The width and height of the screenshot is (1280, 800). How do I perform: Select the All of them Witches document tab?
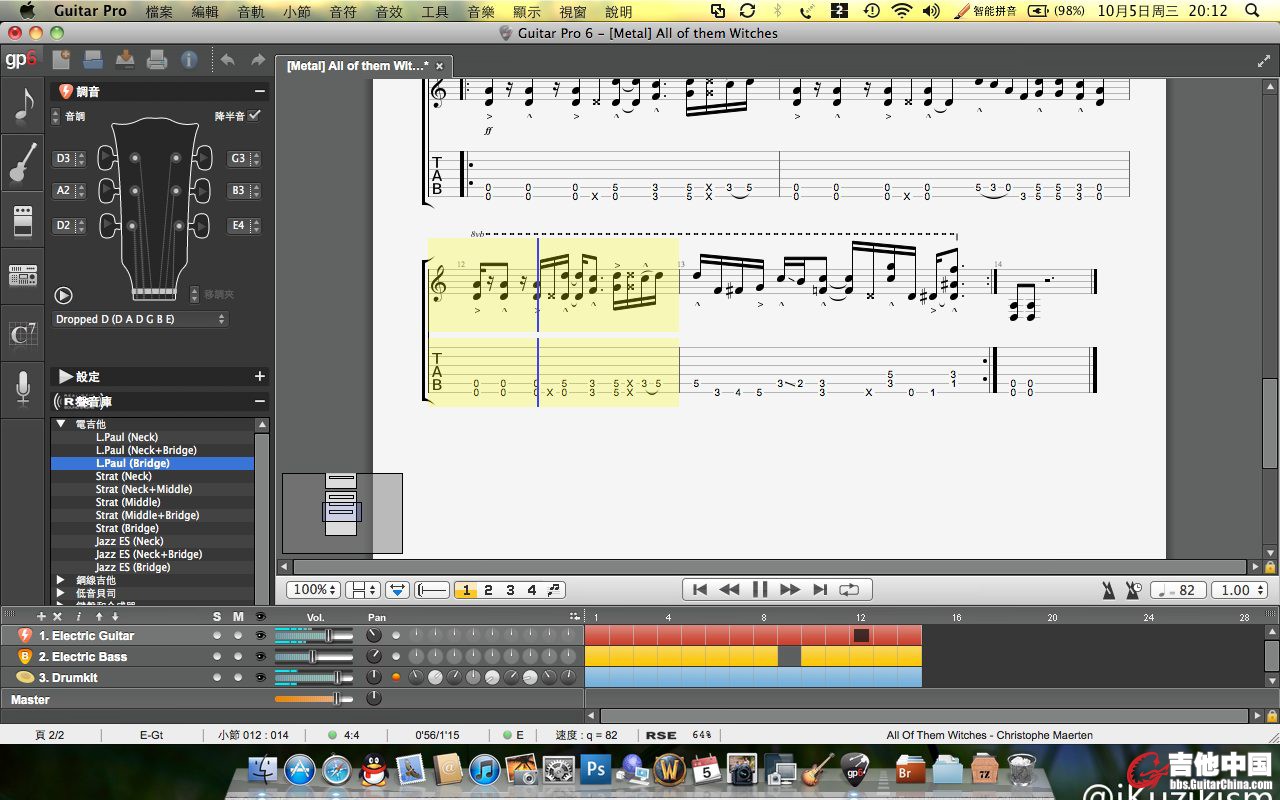[x=364, y=66]
